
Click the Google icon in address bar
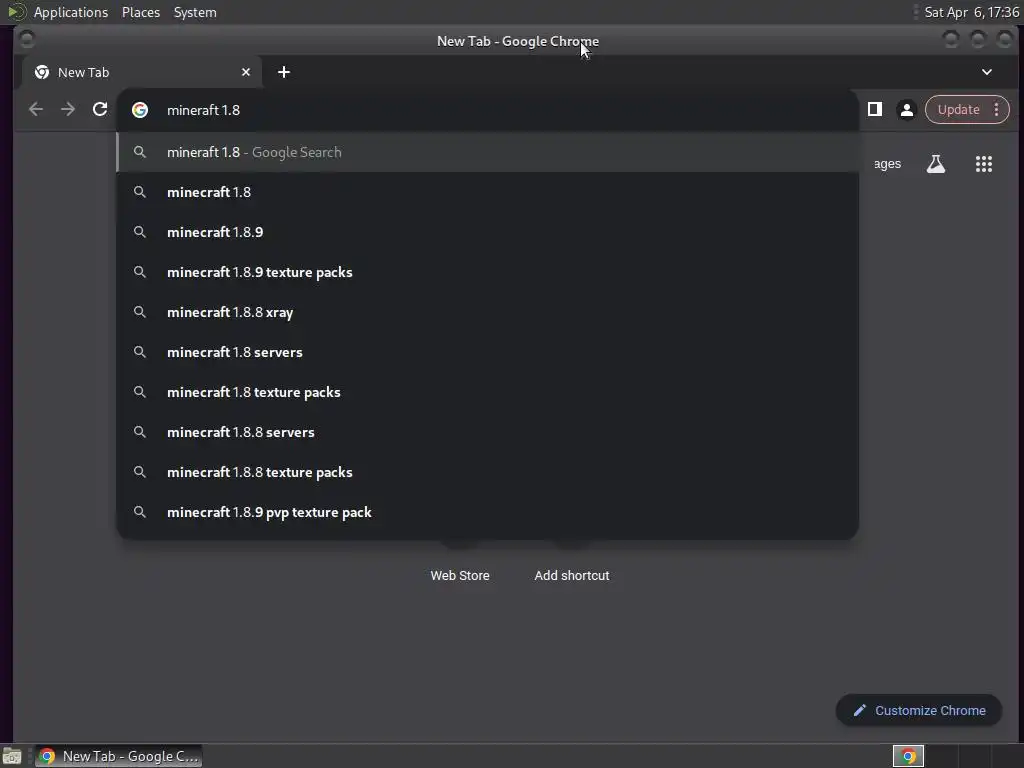140,110
